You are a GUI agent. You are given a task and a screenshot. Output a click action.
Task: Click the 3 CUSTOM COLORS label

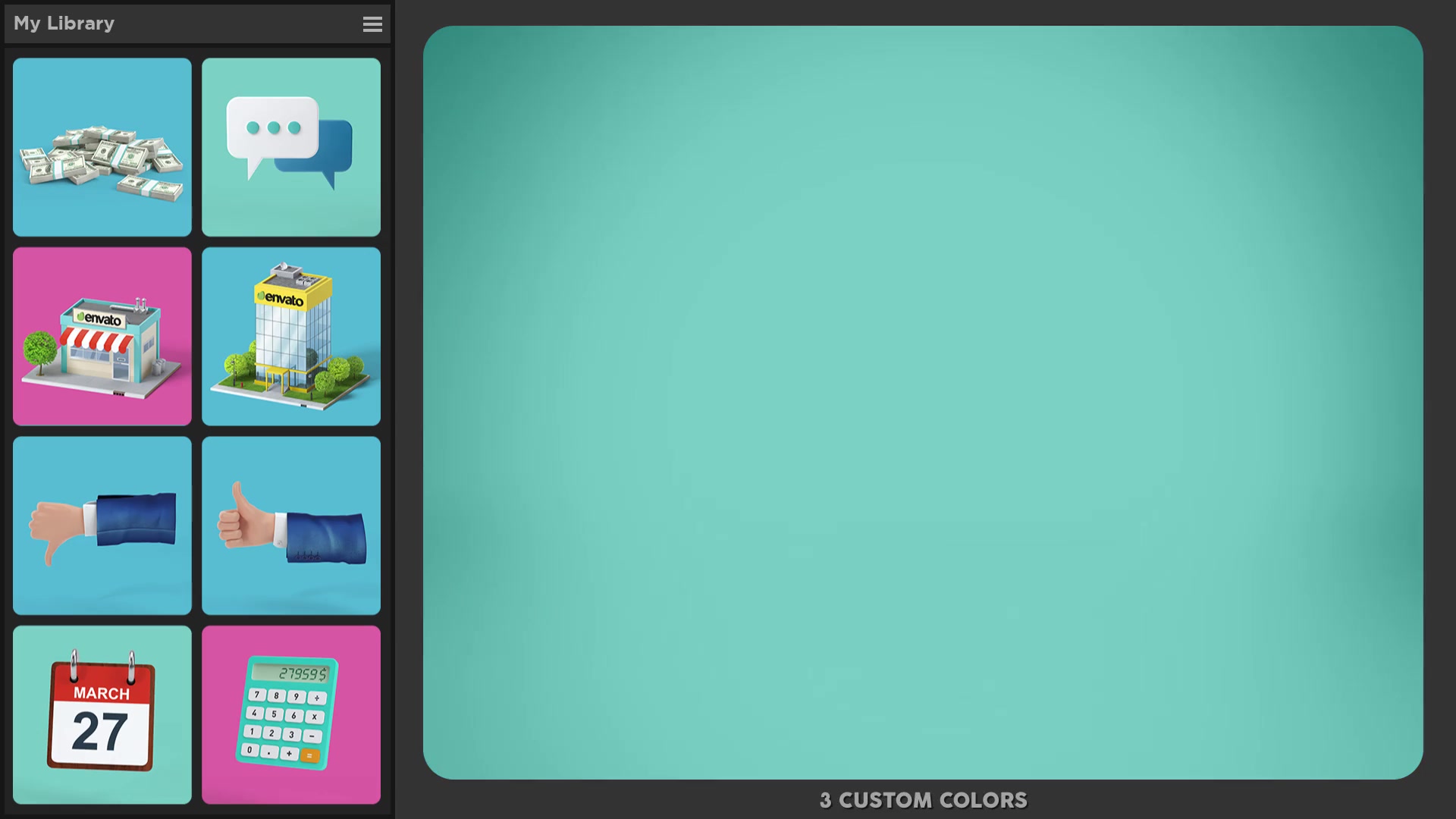pos(922,800)
